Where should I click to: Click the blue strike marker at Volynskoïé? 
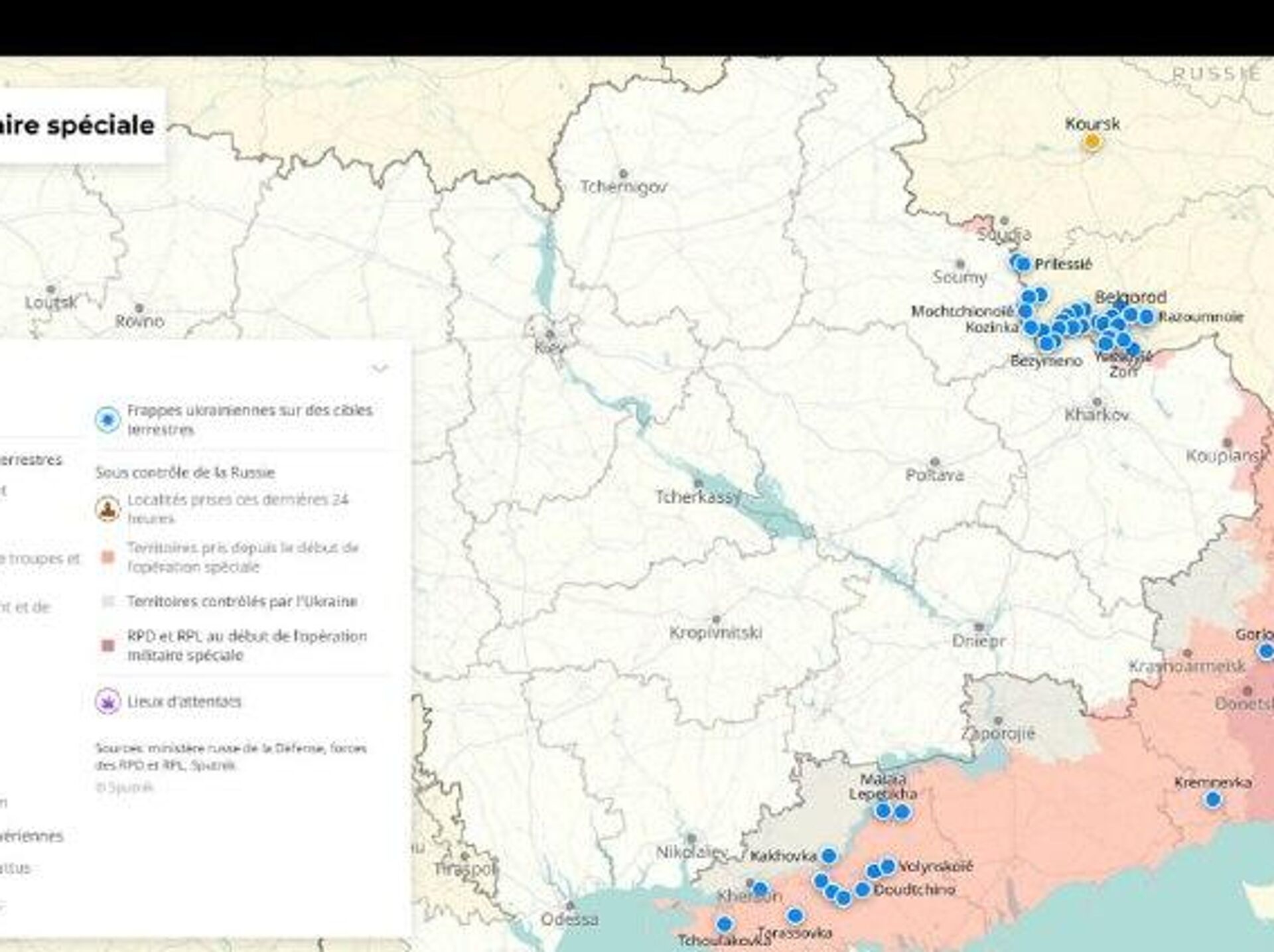(x=888, y=866)
